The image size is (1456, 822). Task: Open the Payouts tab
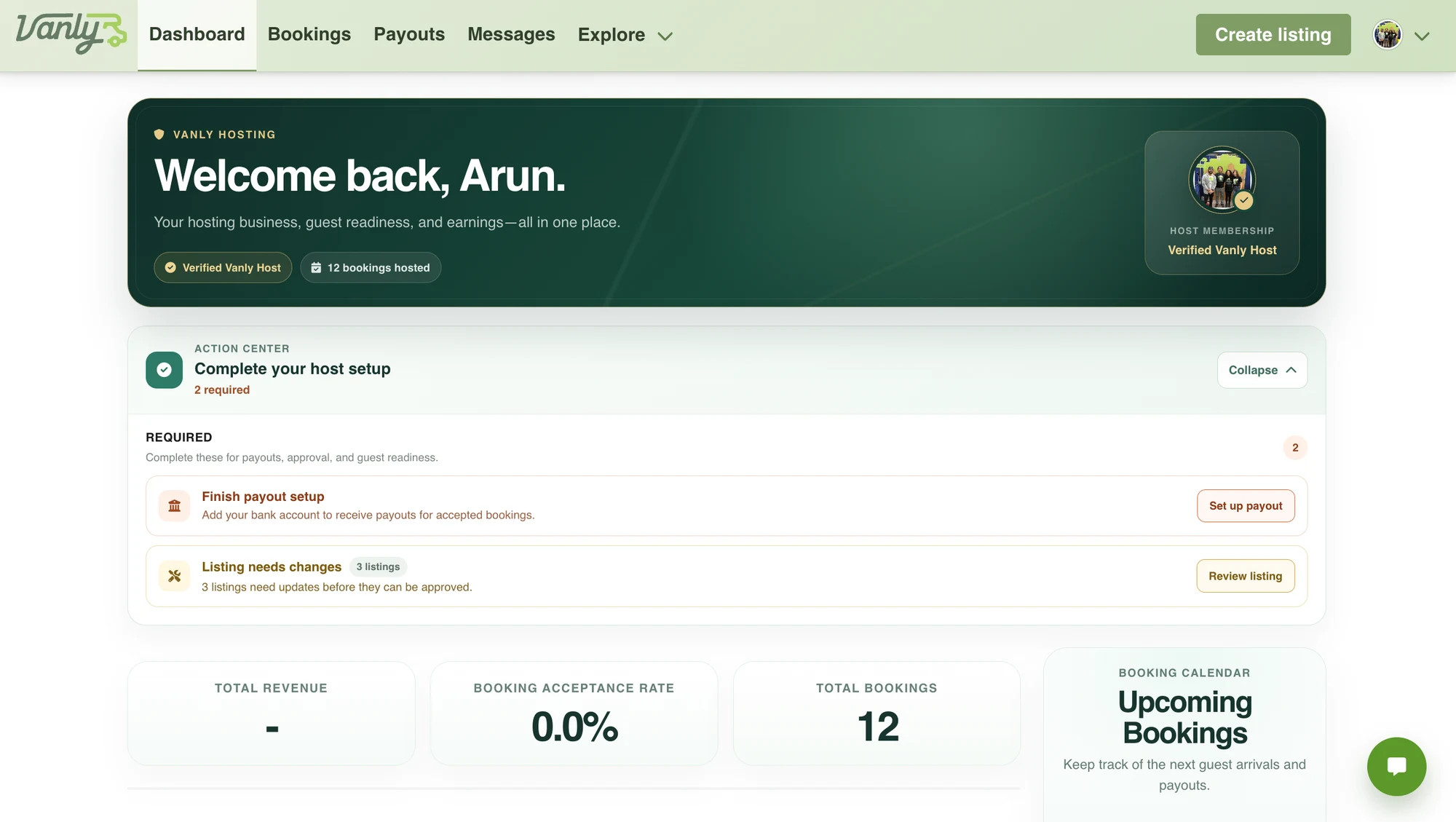tap(409, 34)
